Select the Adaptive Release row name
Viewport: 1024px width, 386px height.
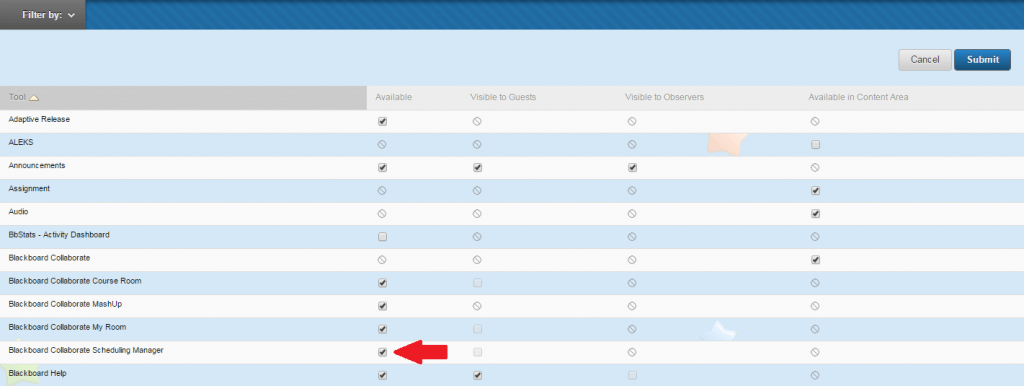coord(39,120)
